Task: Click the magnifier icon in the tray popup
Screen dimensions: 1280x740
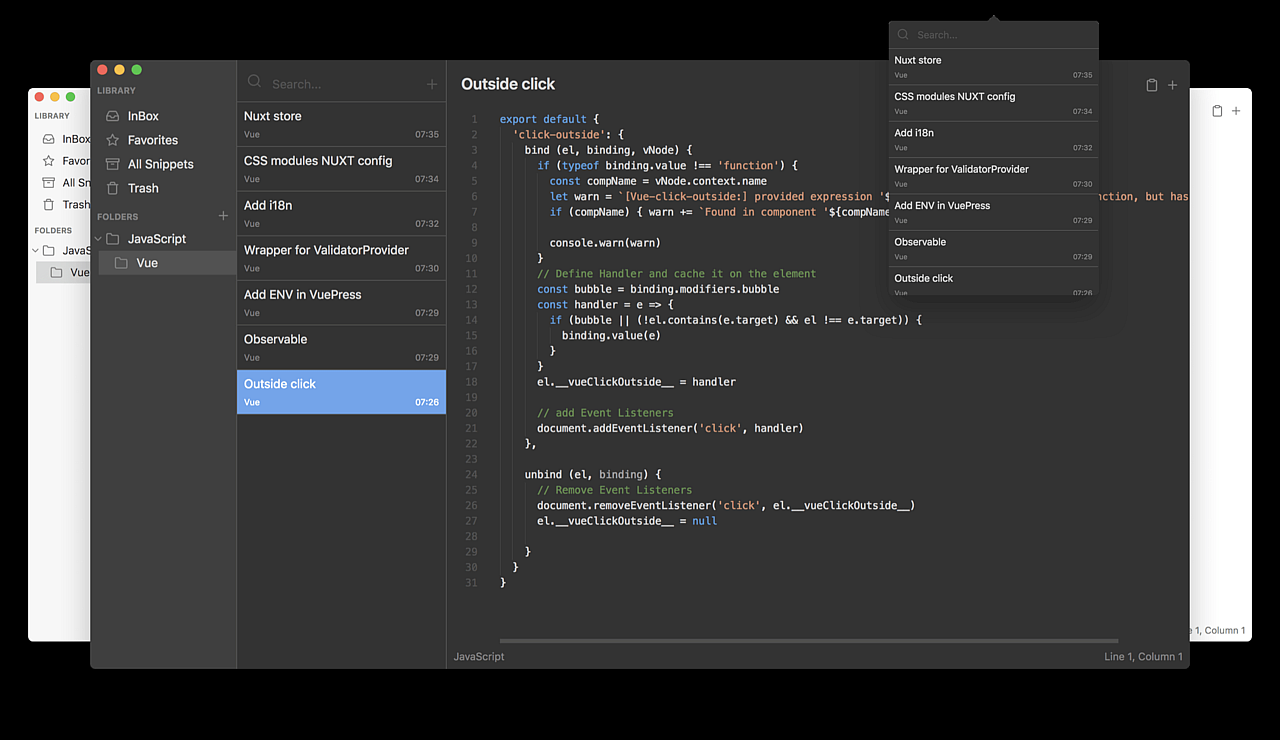Action: coord(903,34)
